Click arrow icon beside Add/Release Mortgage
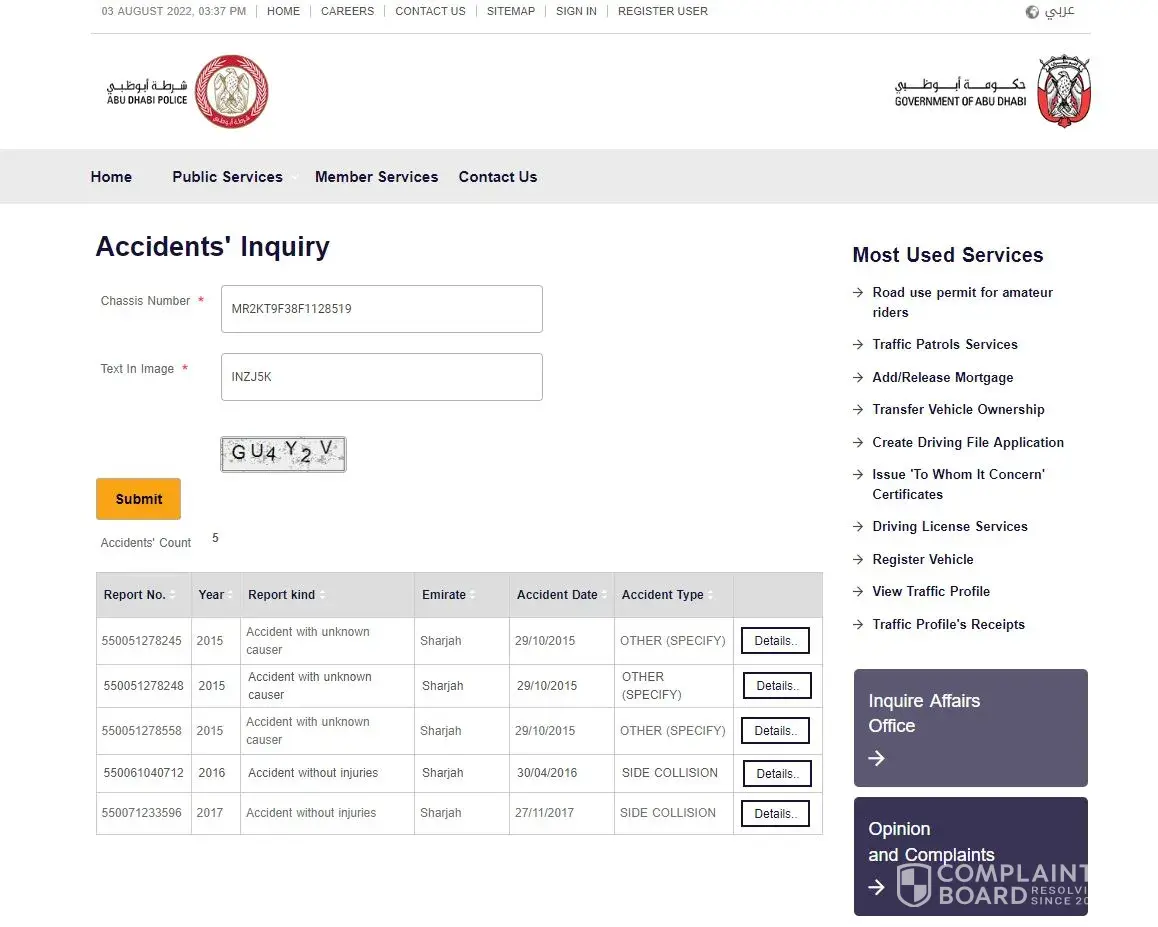Screen dimensions: 1158x927 [x=857, y=377]
